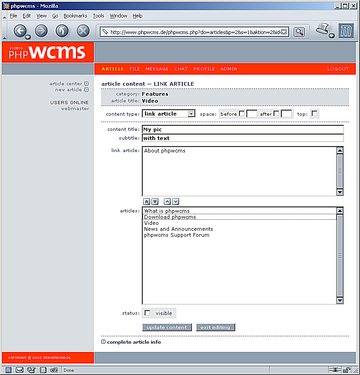The height and width of the screenshot is (375, 360).
Task: Reload the page with the Reload button
Action: (62, 31)
